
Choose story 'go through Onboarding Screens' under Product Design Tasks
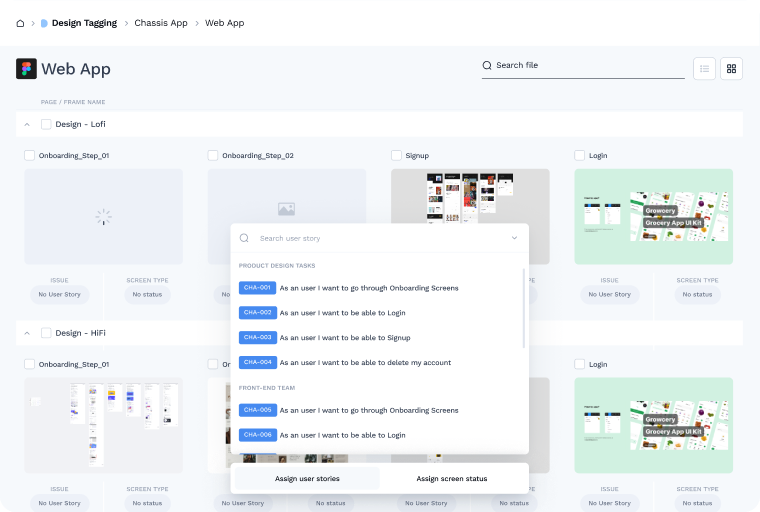[x=369, y=288]
